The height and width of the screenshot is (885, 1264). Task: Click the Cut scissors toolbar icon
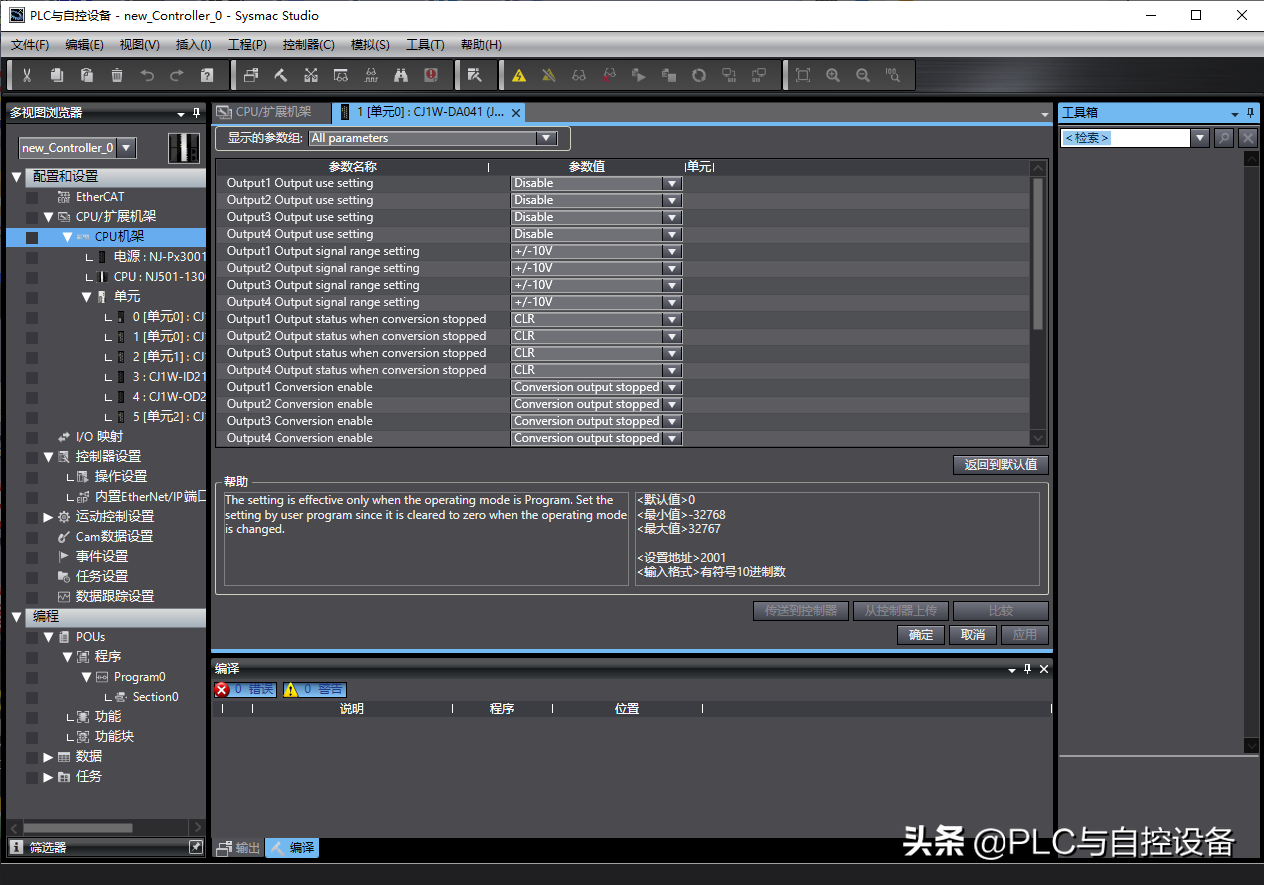(x=27, y=75)
